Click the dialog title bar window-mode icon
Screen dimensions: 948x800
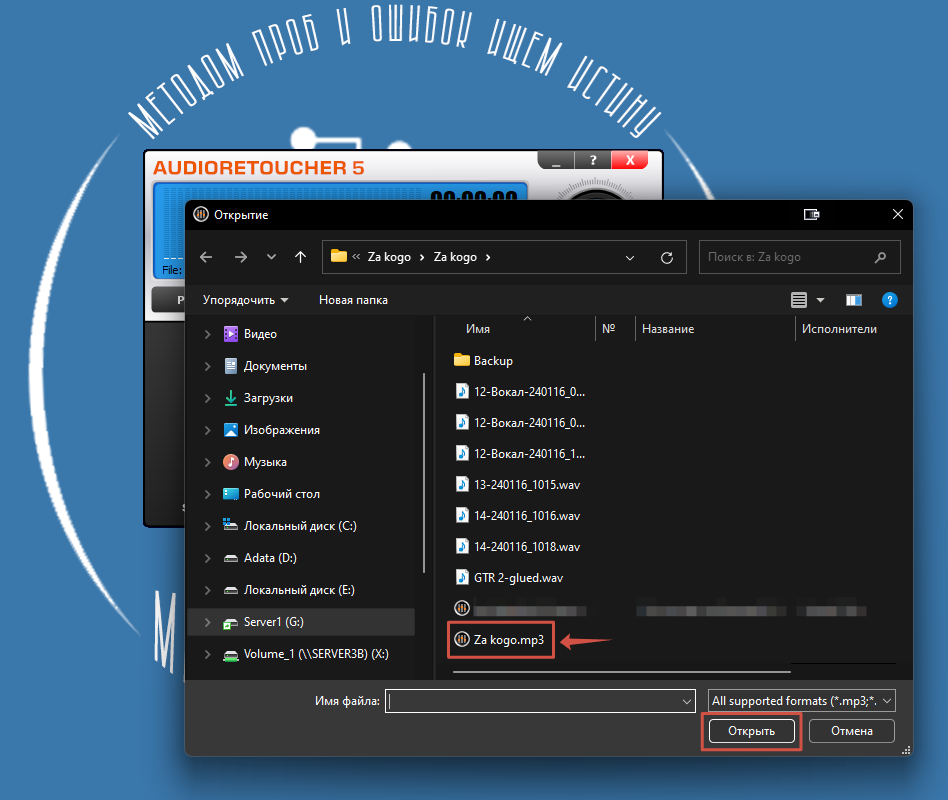(x=811, y=215)
